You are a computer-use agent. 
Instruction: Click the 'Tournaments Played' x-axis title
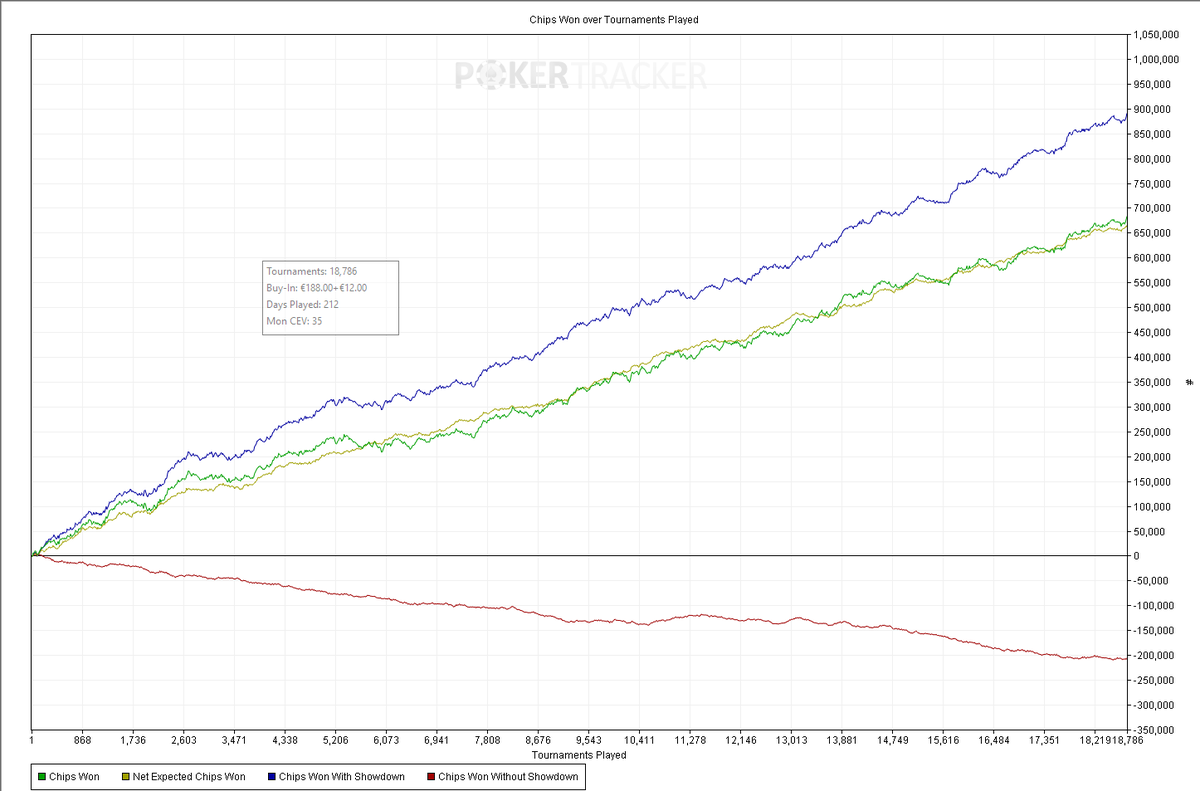579,755
